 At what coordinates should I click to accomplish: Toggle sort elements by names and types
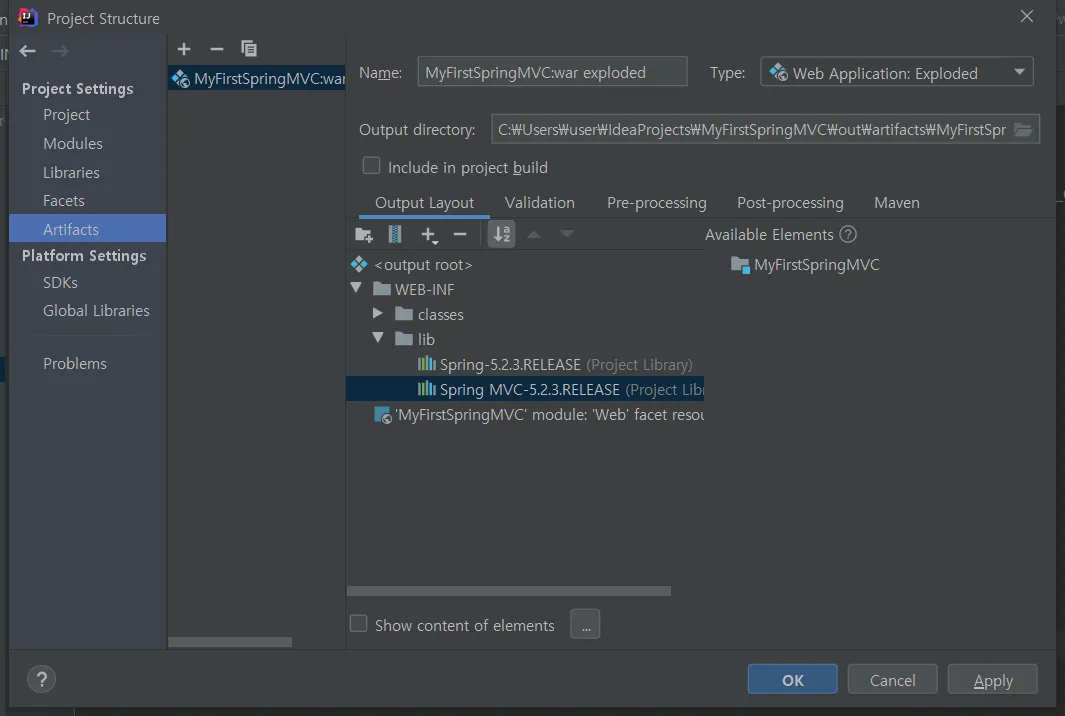502,235
